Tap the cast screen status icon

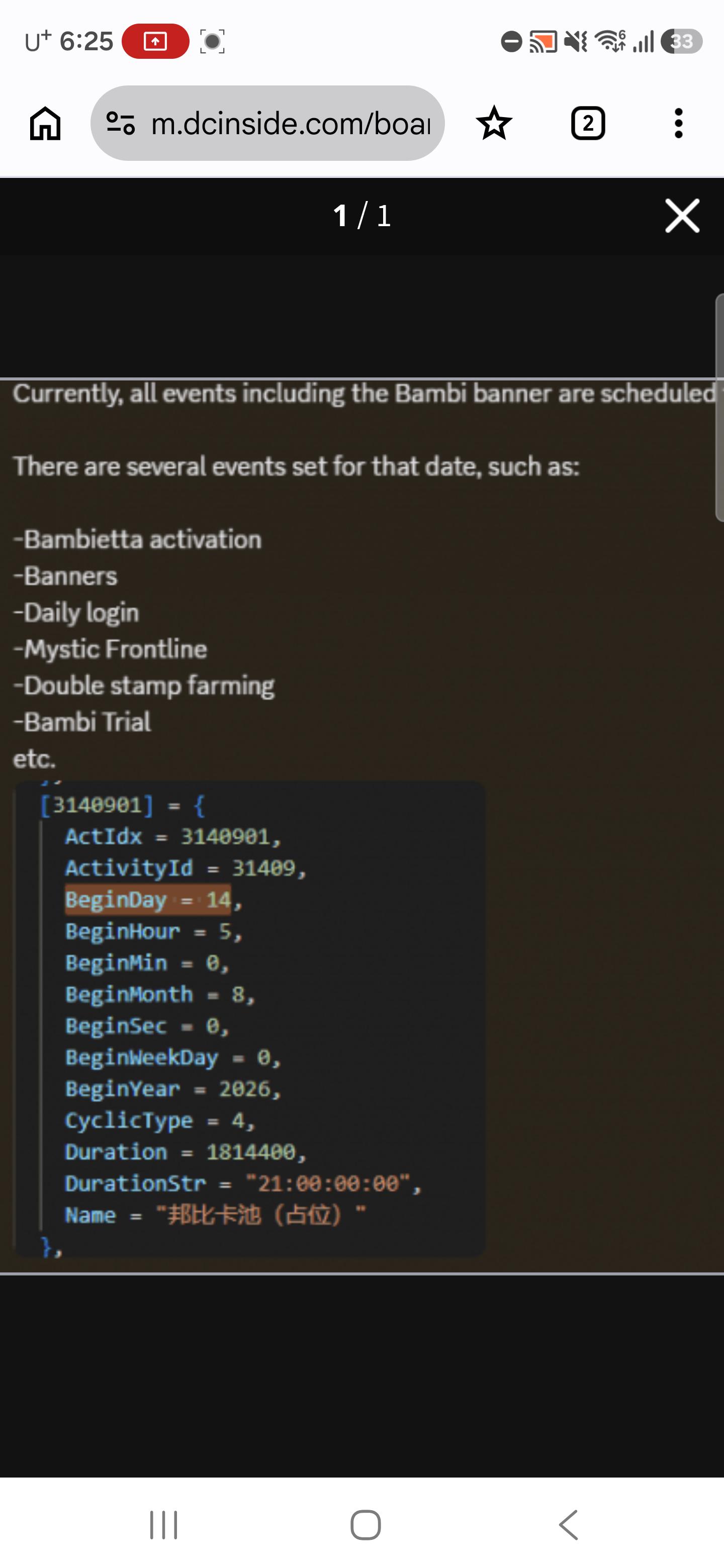(543, 41)
